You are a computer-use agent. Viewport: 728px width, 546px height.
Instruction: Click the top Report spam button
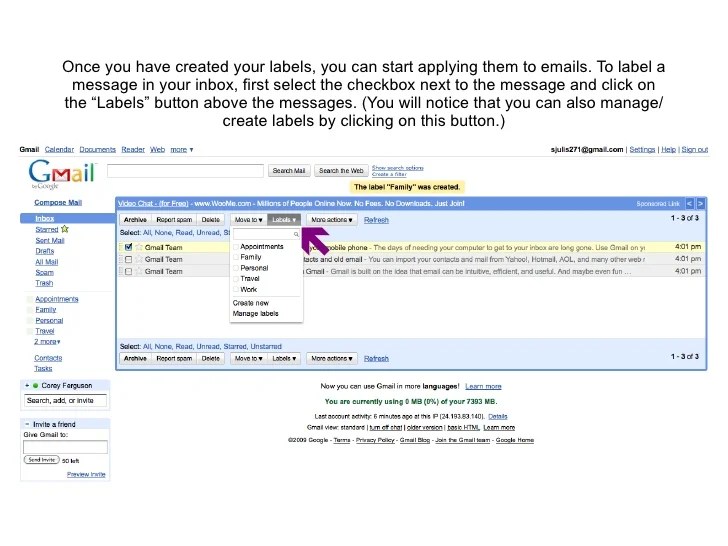174,220
